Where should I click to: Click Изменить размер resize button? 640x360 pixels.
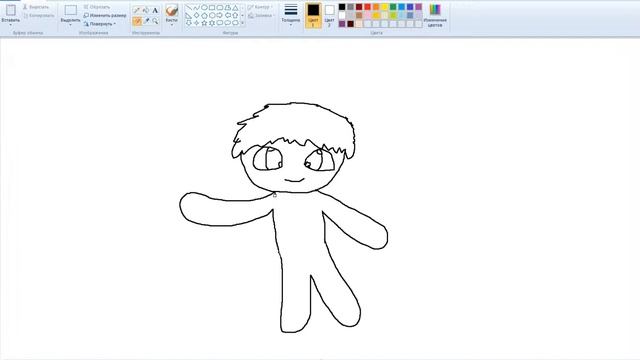(x=105, y=15)
